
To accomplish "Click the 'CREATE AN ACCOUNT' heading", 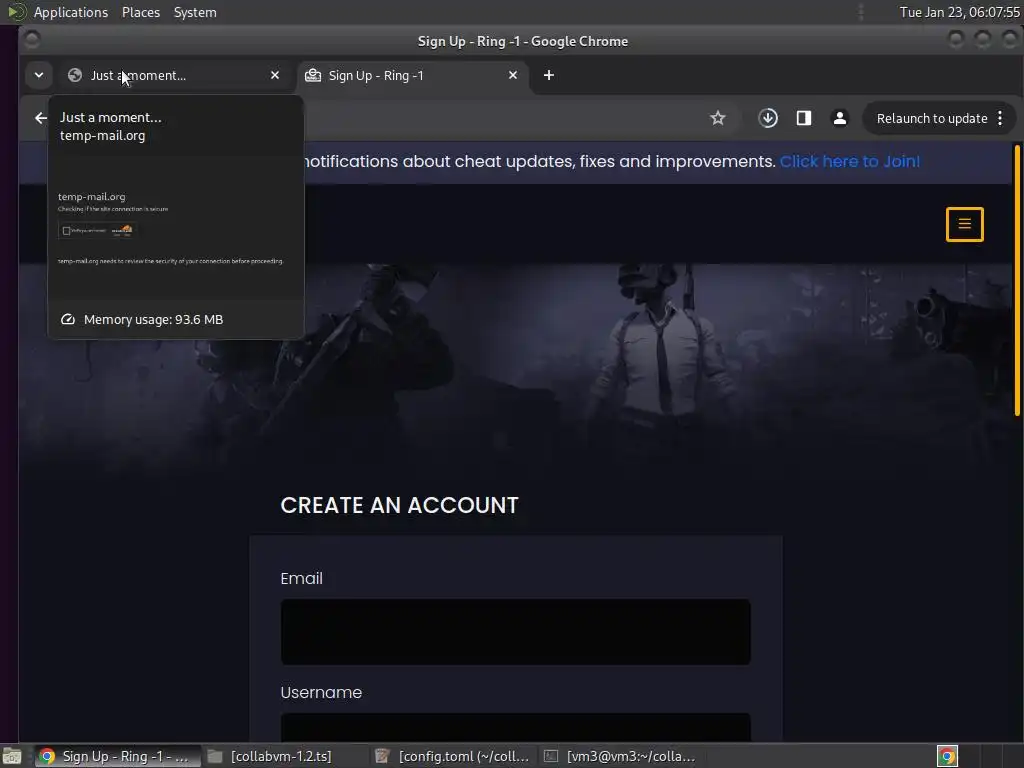I will click(399, 505).
